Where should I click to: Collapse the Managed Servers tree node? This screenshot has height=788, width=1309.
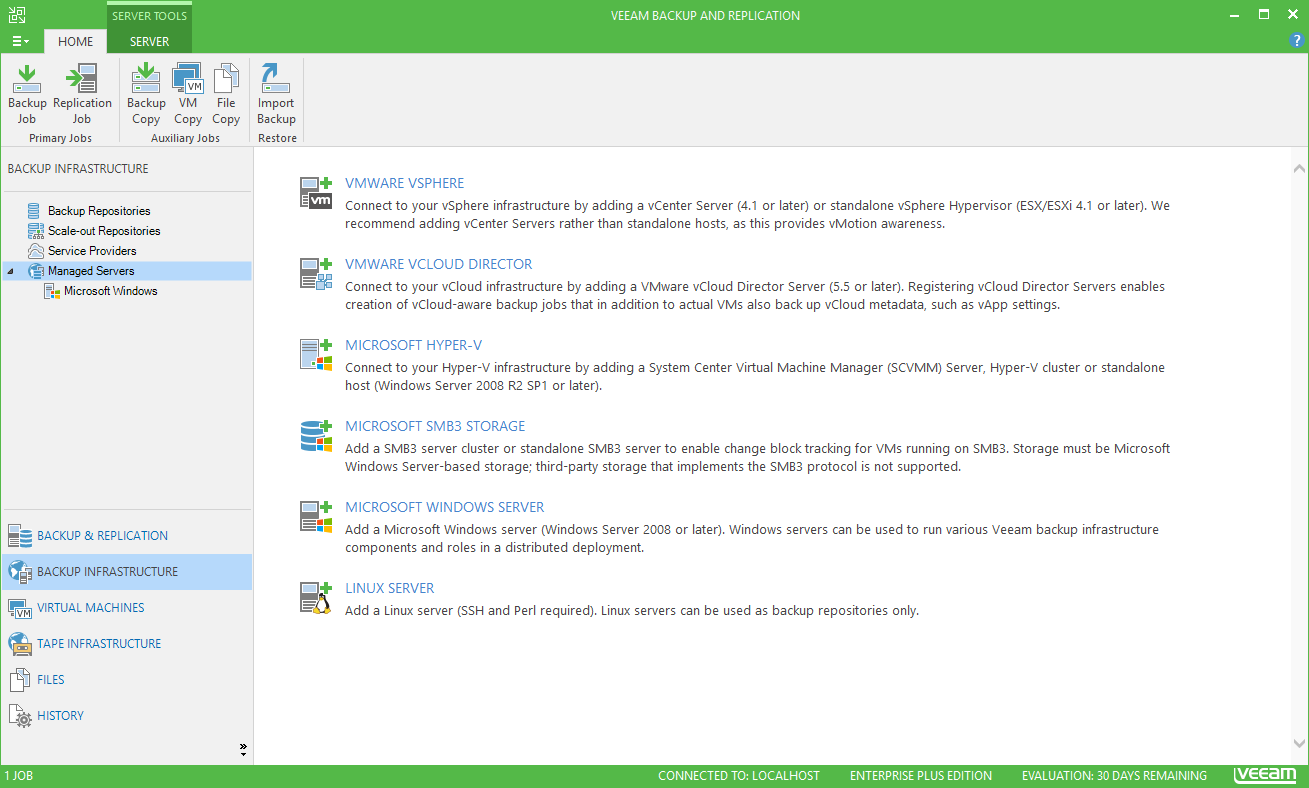coord(10,271)
